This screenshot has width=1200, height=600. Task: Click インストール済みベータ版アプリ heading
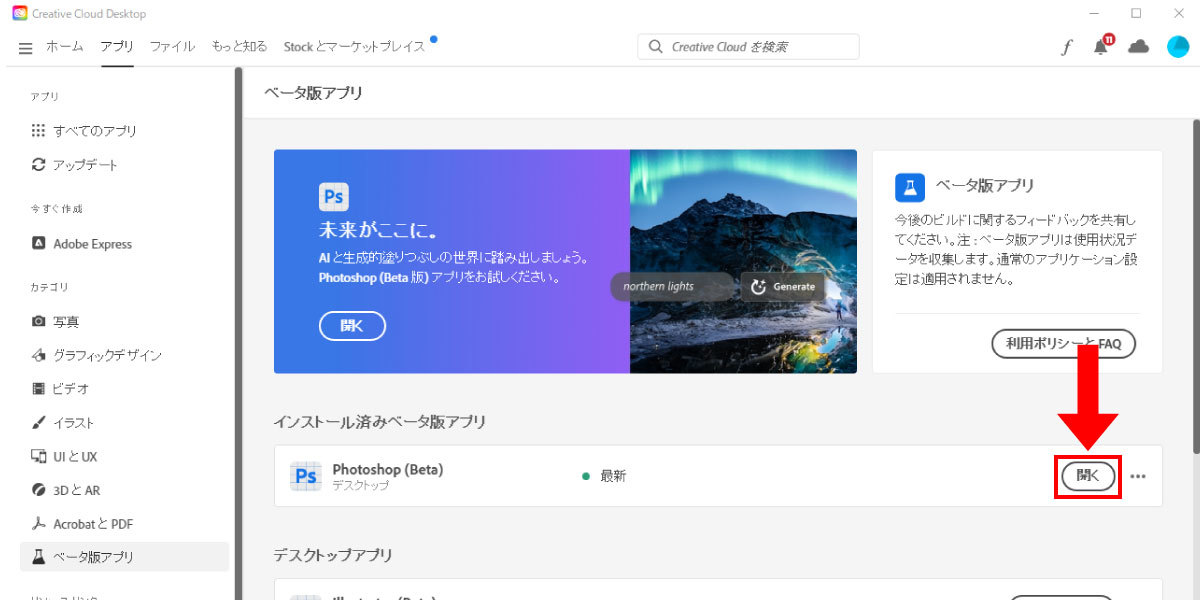[380, 422]
